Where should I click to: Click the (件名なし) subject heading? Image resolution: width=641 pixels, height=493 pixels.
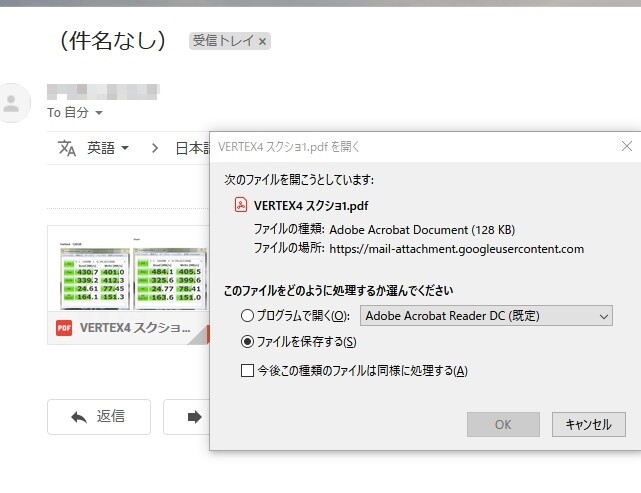tap(113, 40)
